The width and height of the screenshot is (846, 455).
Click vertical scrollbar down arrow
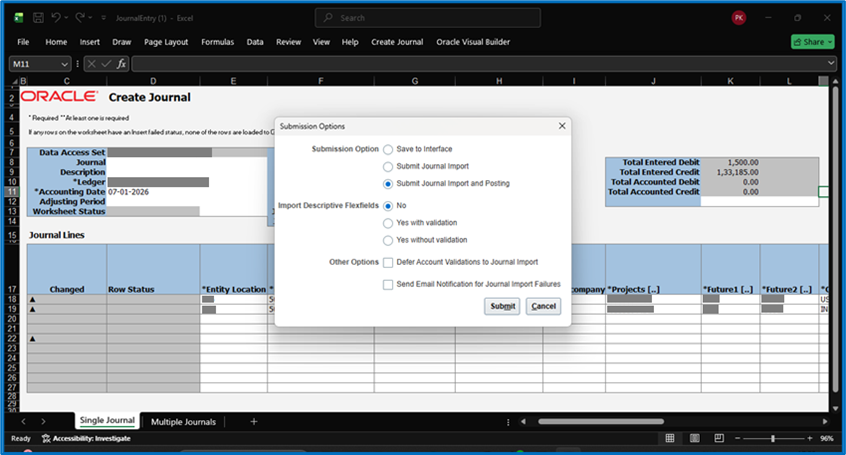coord(836,409)
